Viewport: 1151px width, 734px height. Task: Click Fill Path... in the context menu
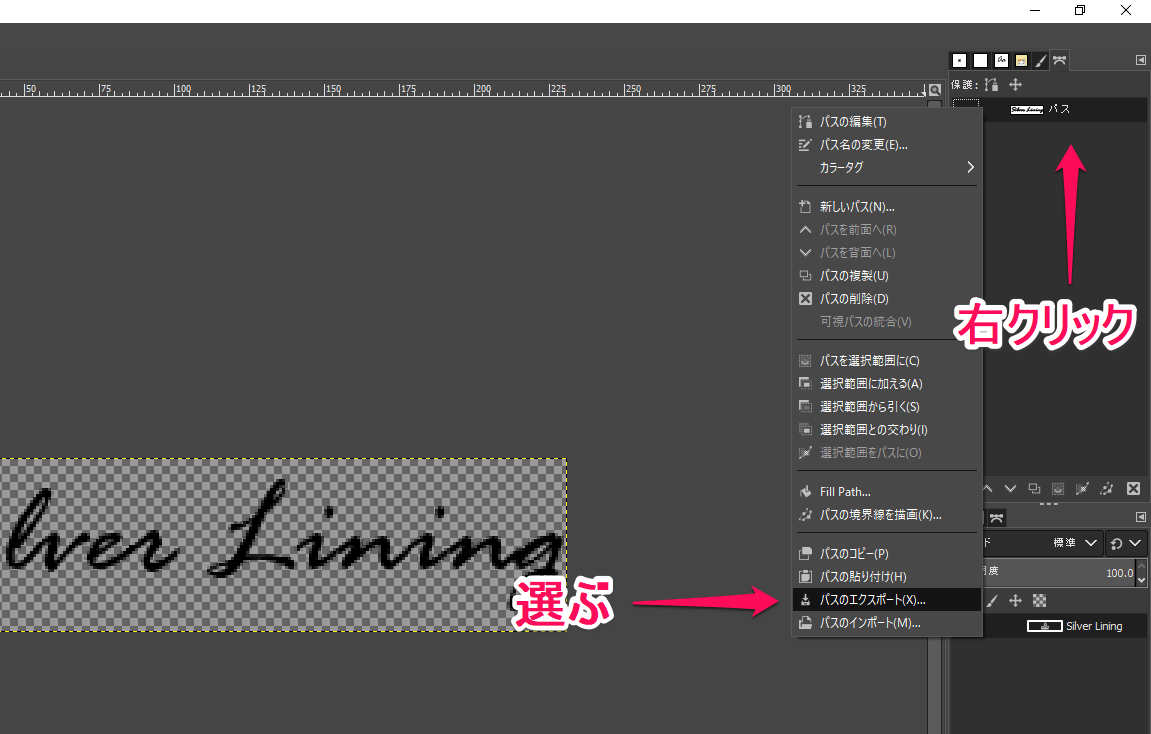845,492
